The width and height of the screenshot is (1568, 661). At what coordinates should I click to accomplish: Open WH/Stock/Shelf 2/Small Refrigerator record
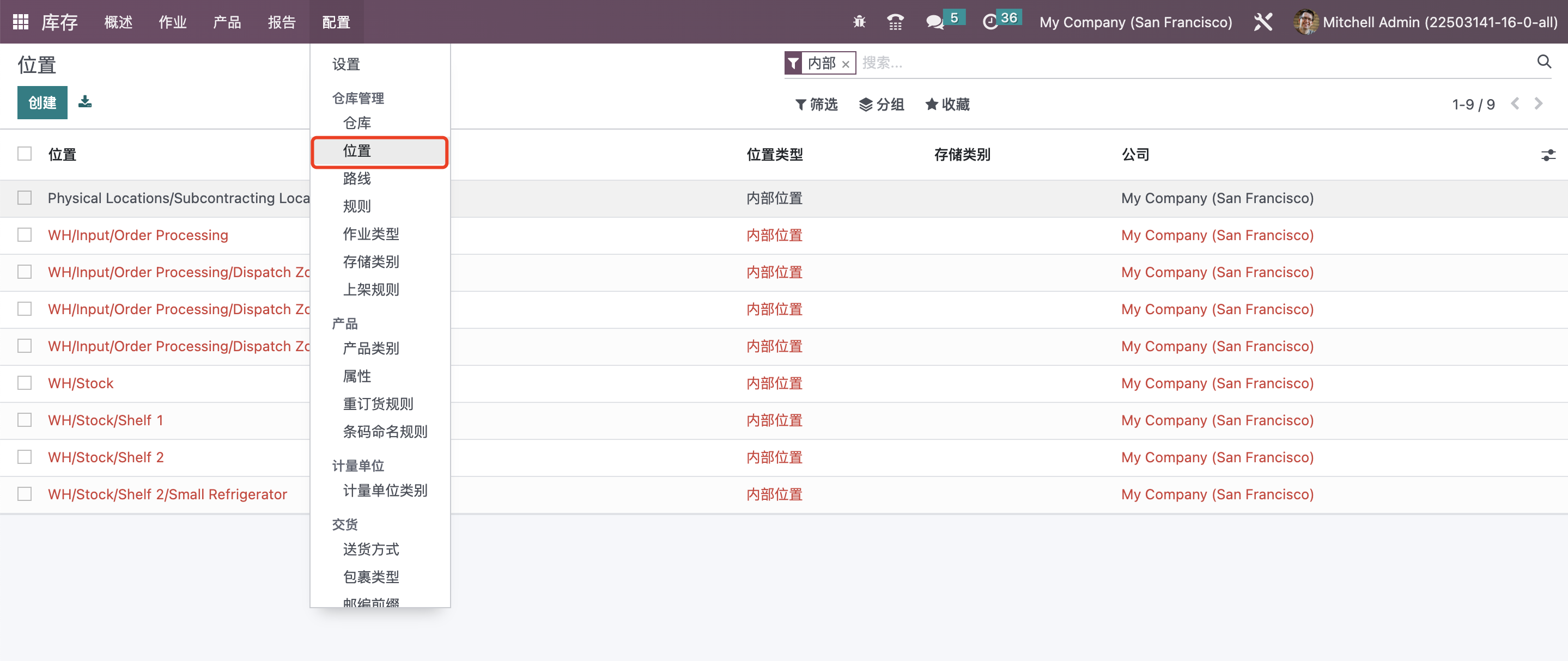tap(167, 494)
